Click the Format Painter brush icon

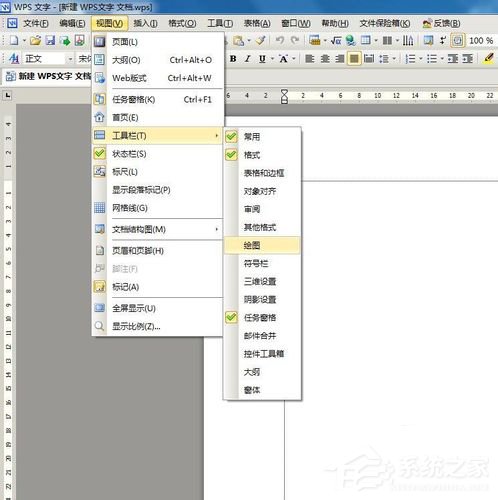pyautogui.click(x=261, y=41)
